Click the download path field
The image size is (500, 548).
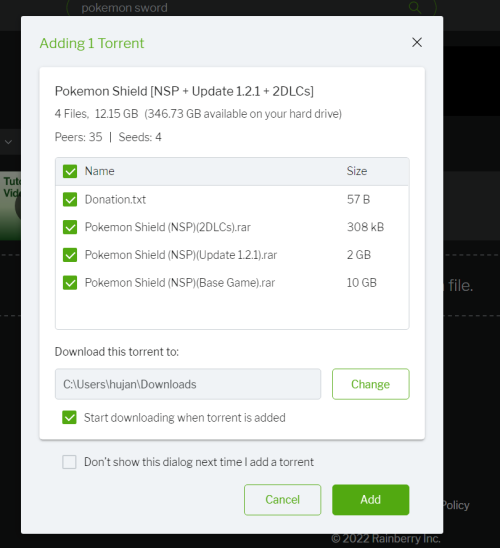[x=188, y=384]
